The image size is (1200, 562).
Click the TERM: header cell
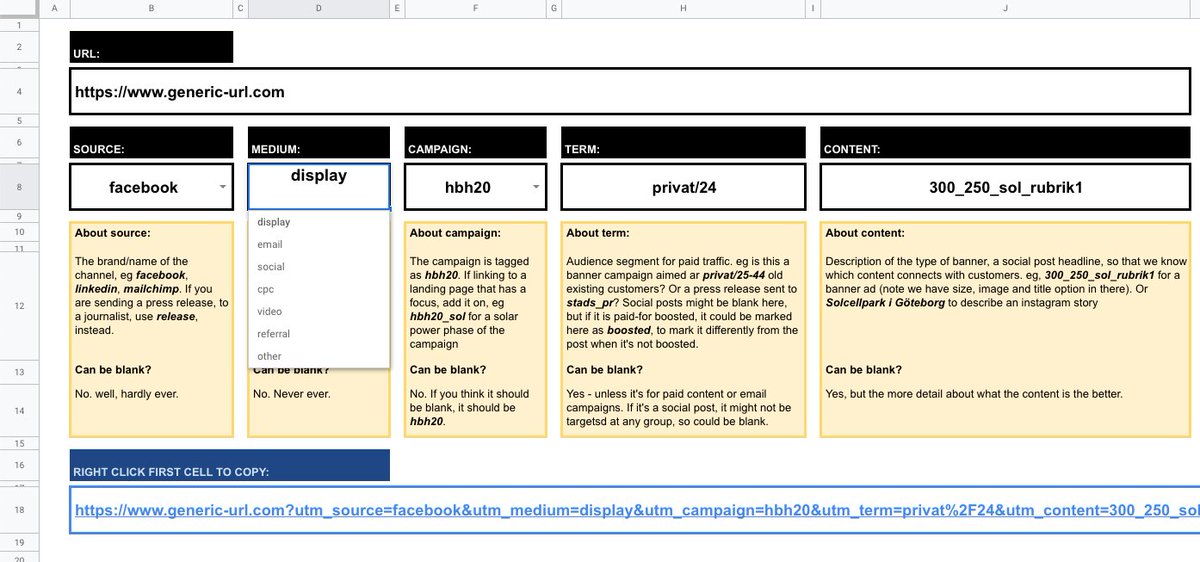coord(683,143)
